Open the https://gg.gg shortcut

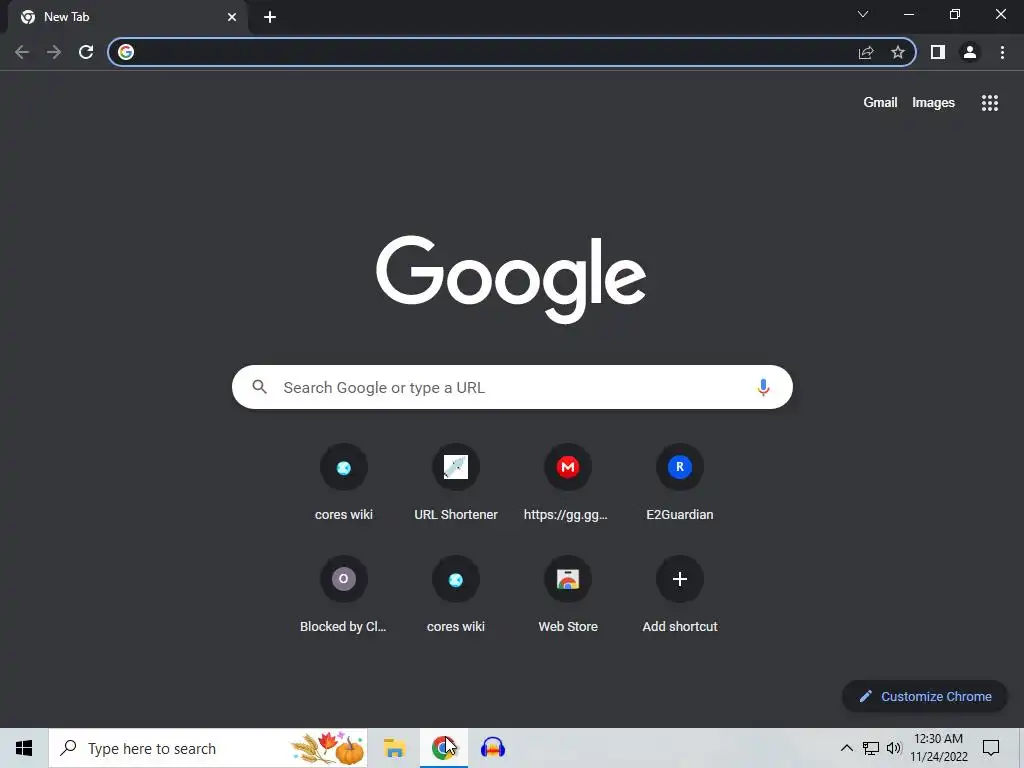[x=568, y=483]
